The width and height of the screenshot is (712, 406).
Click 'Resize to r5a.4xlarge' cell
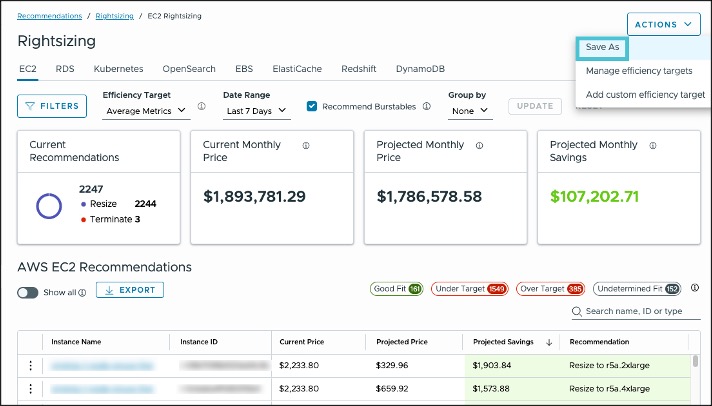coord(609,389)
